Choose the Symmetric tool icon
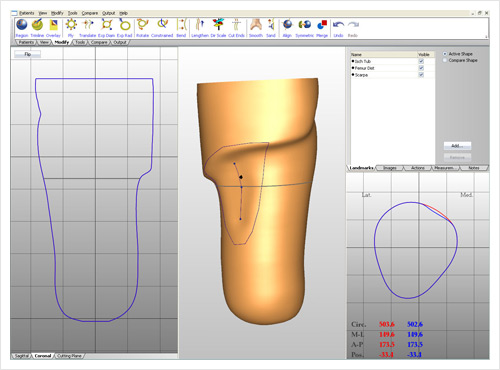The image size is (500, 370). click(x=304, y=25)
